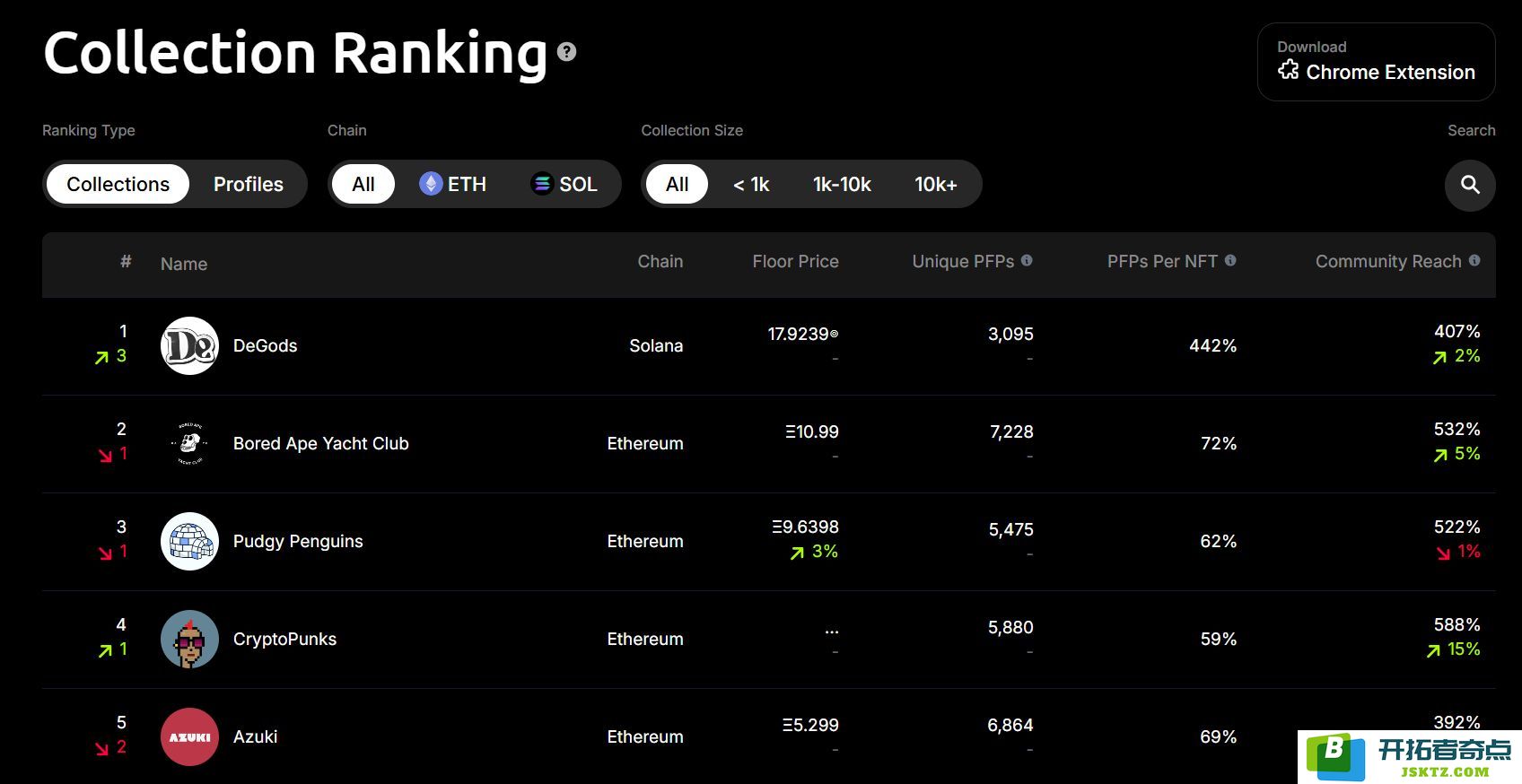The height and width of the screenshot is (784, 1522).
Task: Filter collection size 10k+
Action: click(936, 184)
